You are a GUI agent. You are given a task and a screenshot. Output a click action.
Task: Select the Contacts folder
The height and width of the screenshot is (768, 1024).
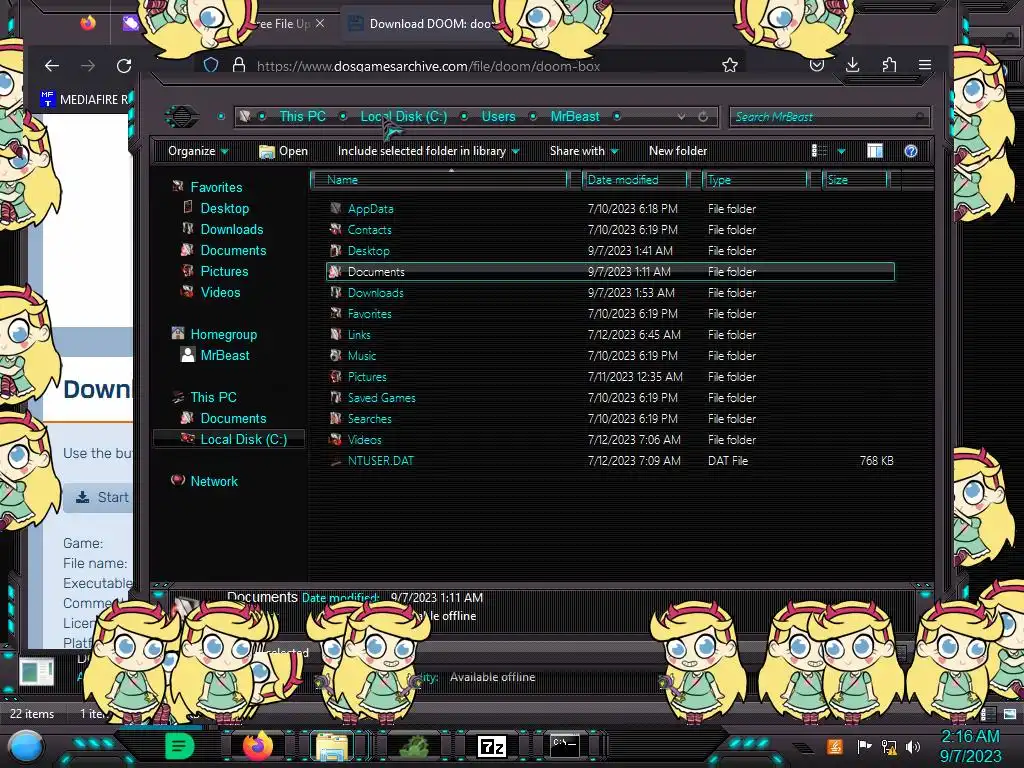point(610,230)
